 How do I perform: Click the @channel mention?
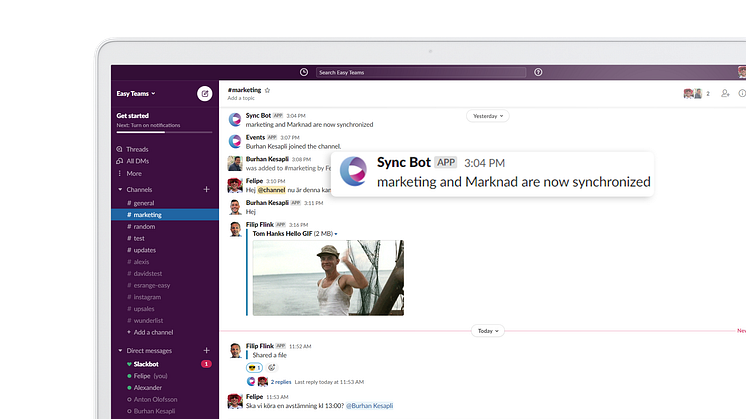click(271, 190)
